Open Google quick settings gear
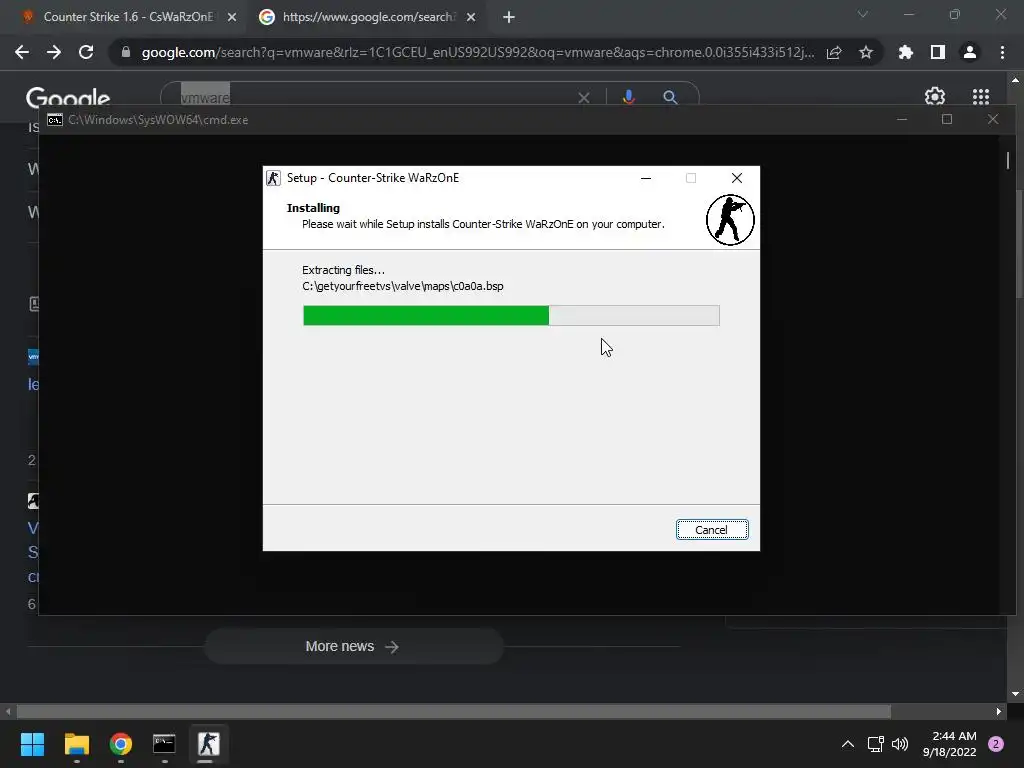1024x768 pixels. click(x=935, y=97)
